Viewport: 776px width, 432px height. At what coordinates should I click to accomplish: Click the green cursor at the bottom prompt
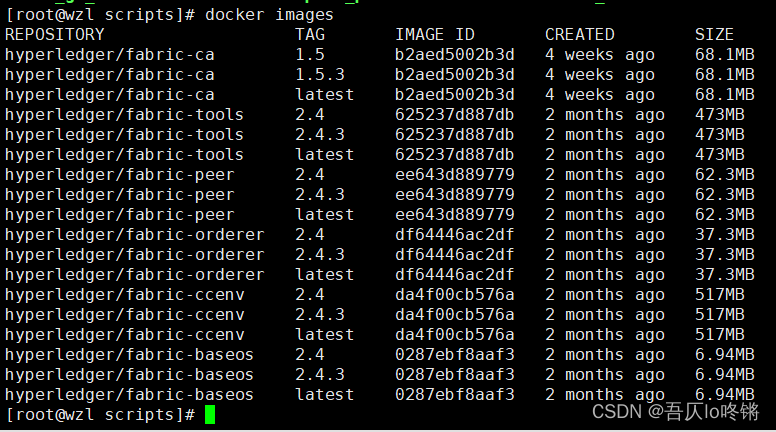coord(210,415)
